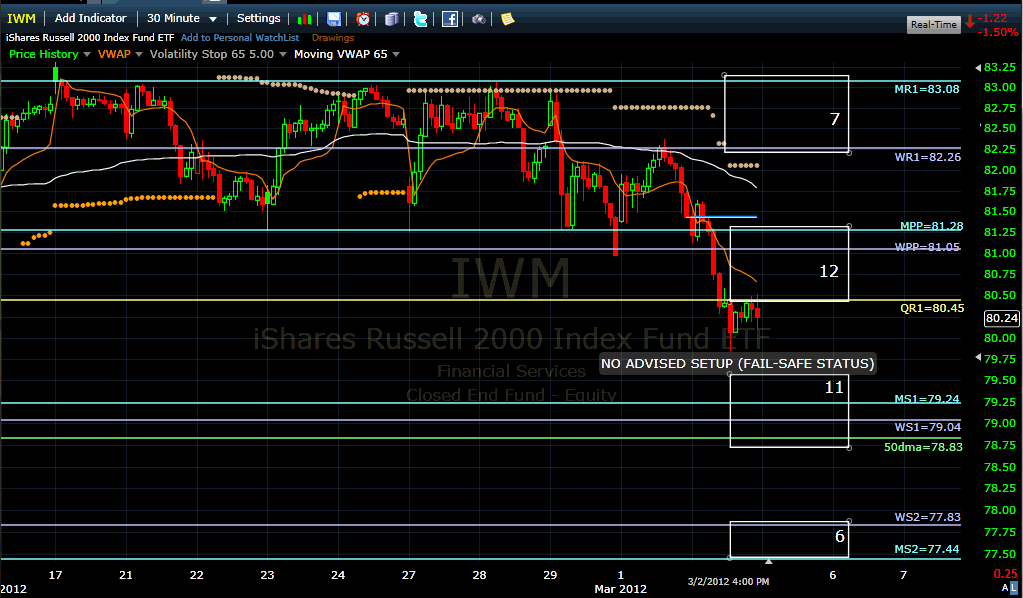The width and height of the screenshot is (1023, 598).
Task: Share chart via the Twitter icon
Action: pyautogui.click(x=421, y=19)
